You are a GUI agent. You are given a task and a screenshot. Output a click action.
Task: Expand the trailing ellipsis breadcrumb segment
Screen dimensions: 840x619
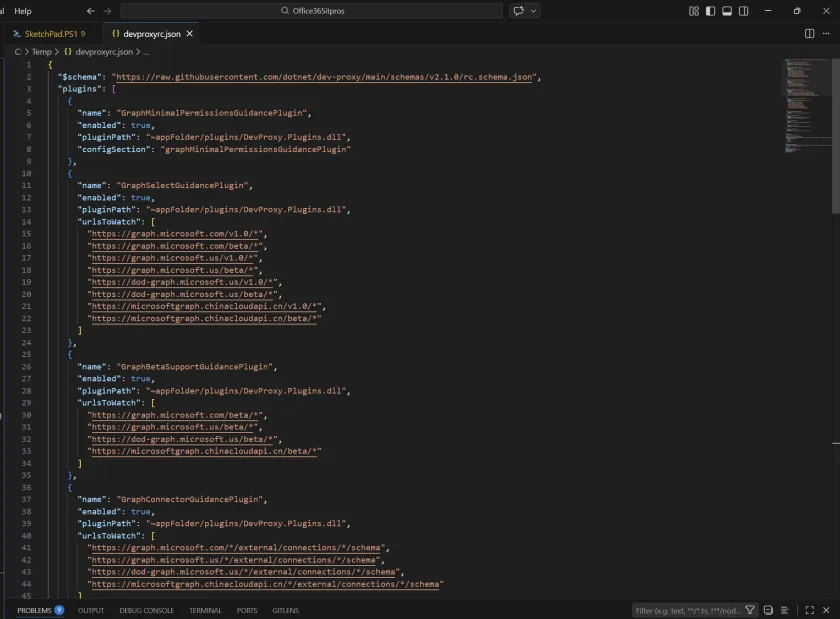click(x=145, y=51)
